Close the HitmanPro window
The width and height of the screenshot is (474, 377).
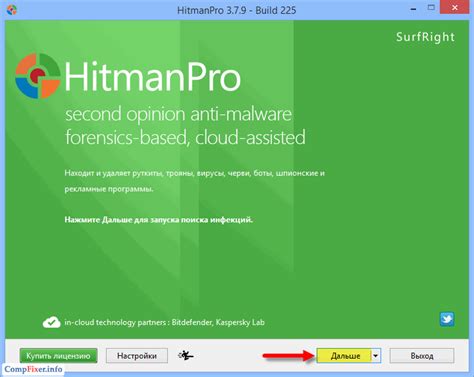(x=455, y=8)
